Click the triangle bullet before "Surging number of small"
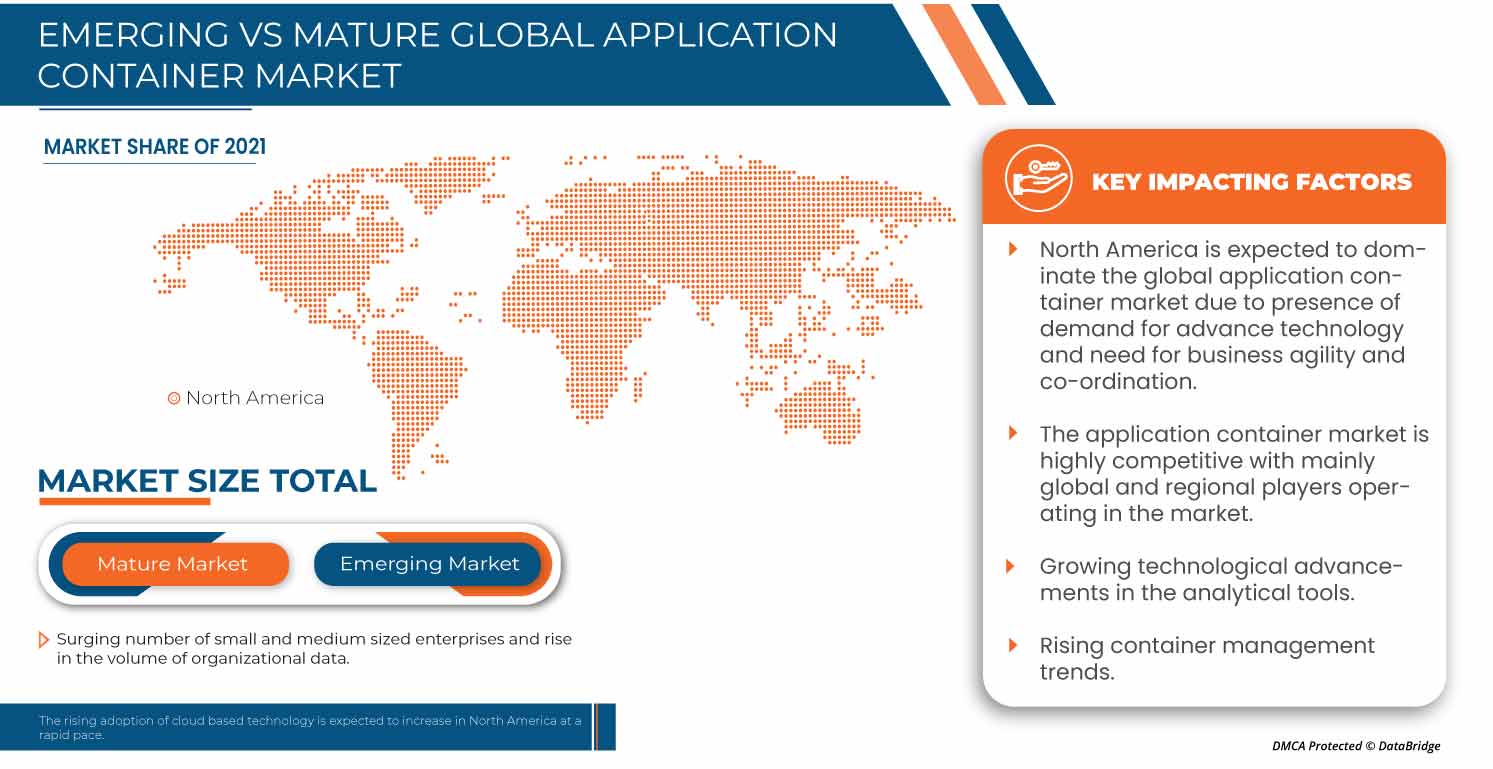Viewport: 1493px width, 769px height. coord(43,639)
